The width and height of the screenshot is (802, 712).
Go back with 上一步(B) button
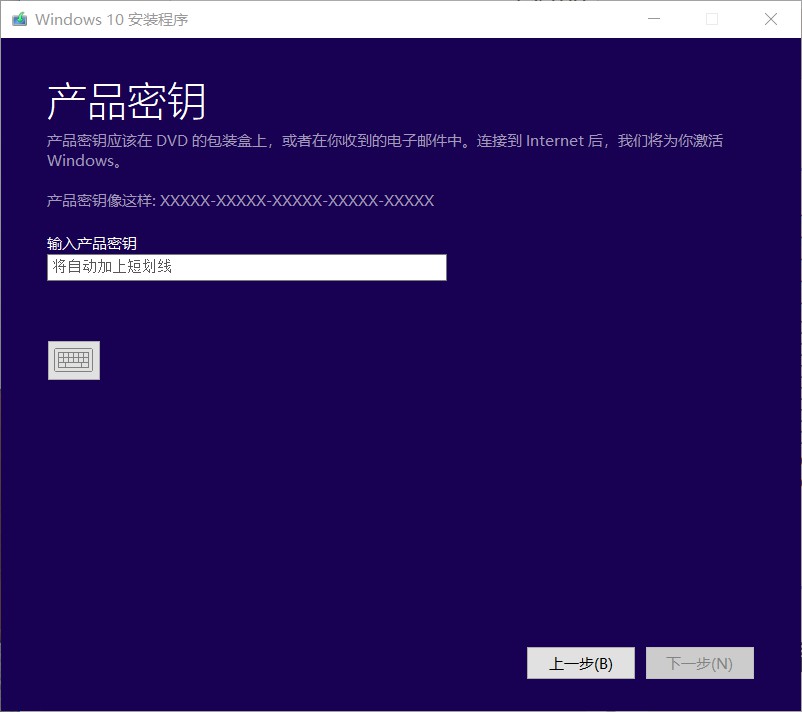581,663
